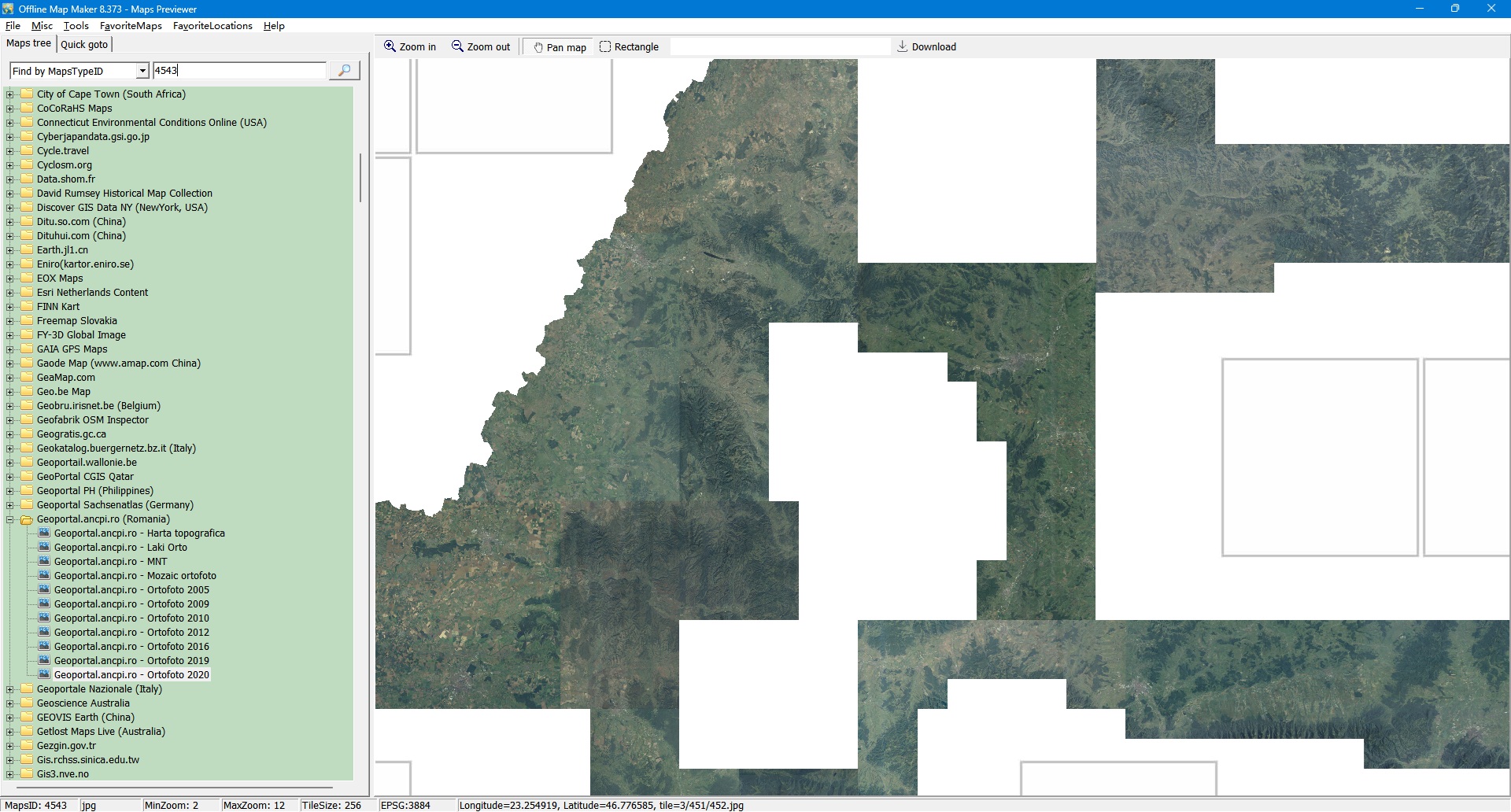Viewport: 1511px width, 812px height.
Task: Toggle the Rectangle selection mode
Action: click(628, 47)
